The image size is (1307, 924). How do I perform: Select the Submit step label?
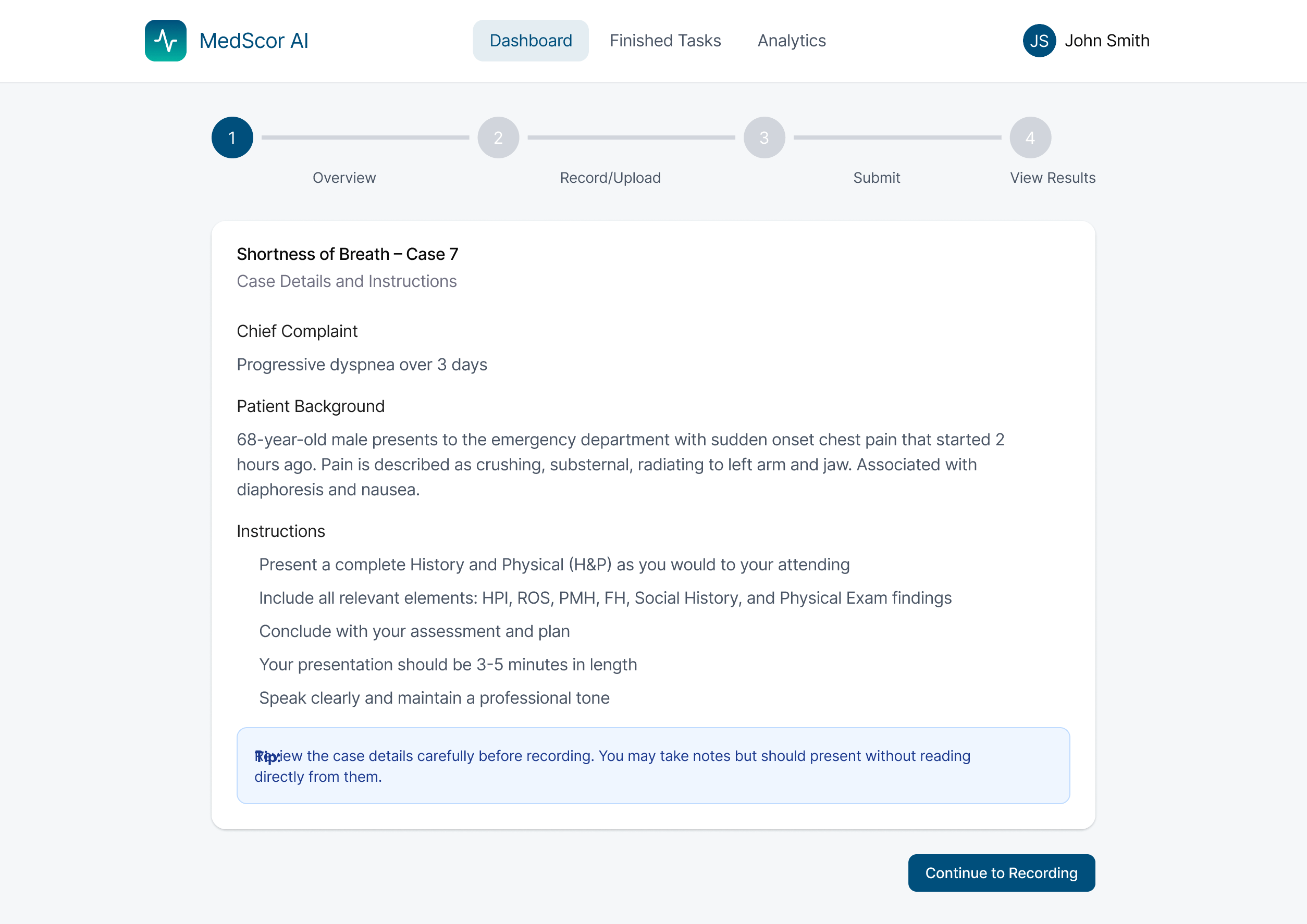click(877, 178)
